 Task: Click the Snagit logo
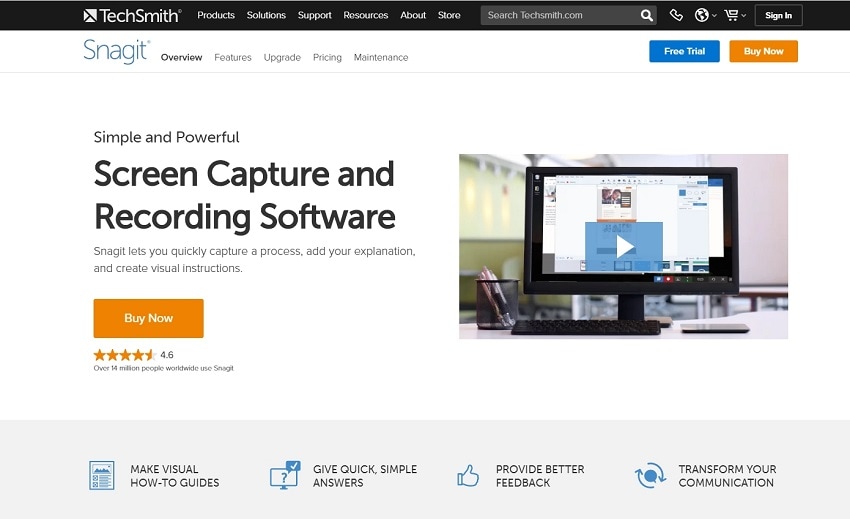click(117, 52)
